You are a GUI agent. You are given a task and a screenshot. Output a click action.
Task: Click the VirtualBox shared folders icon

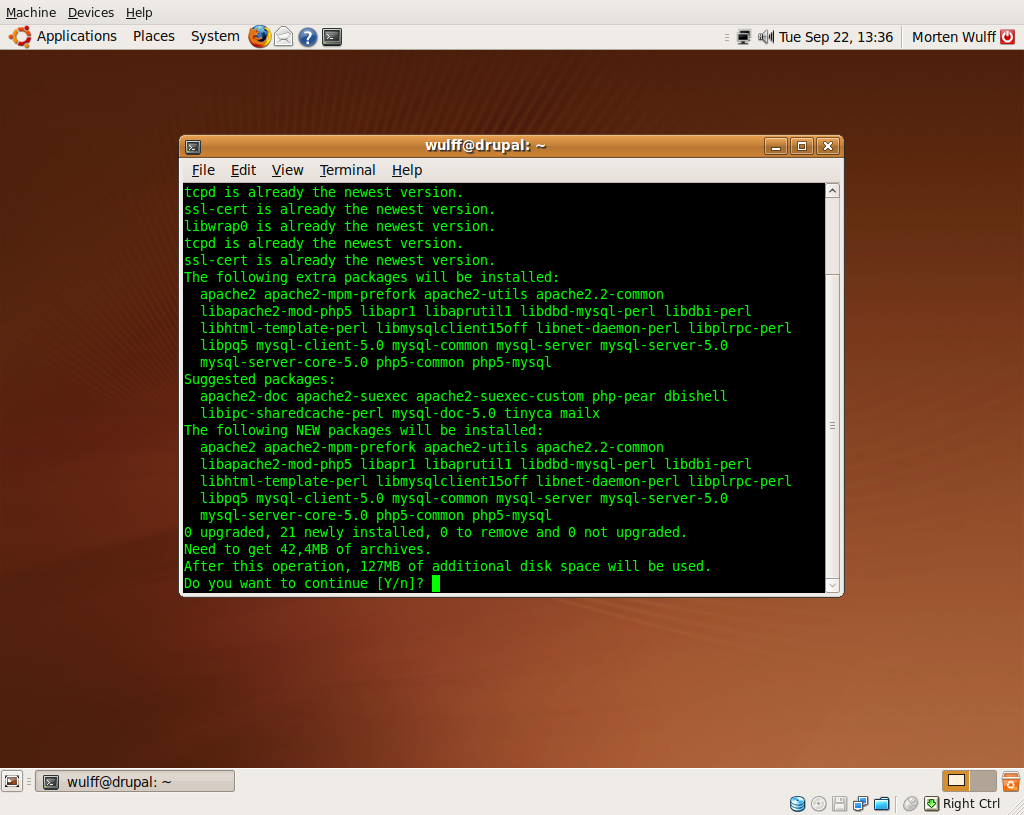point(882,803)
